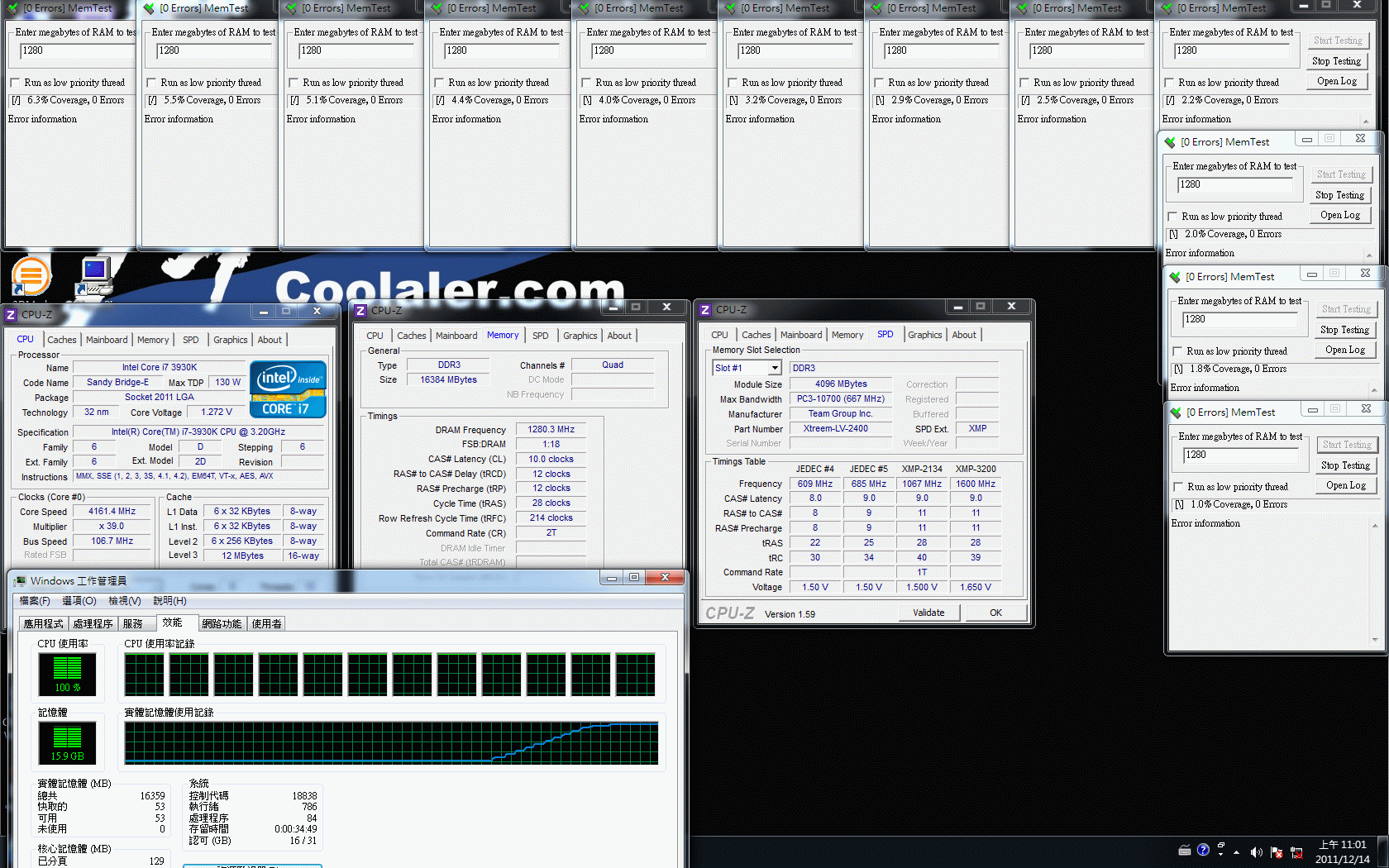Enable low priority thread in the 6.3% coverage MemTest
This screenshot has width=1389, height=868.
pos(15,83)
